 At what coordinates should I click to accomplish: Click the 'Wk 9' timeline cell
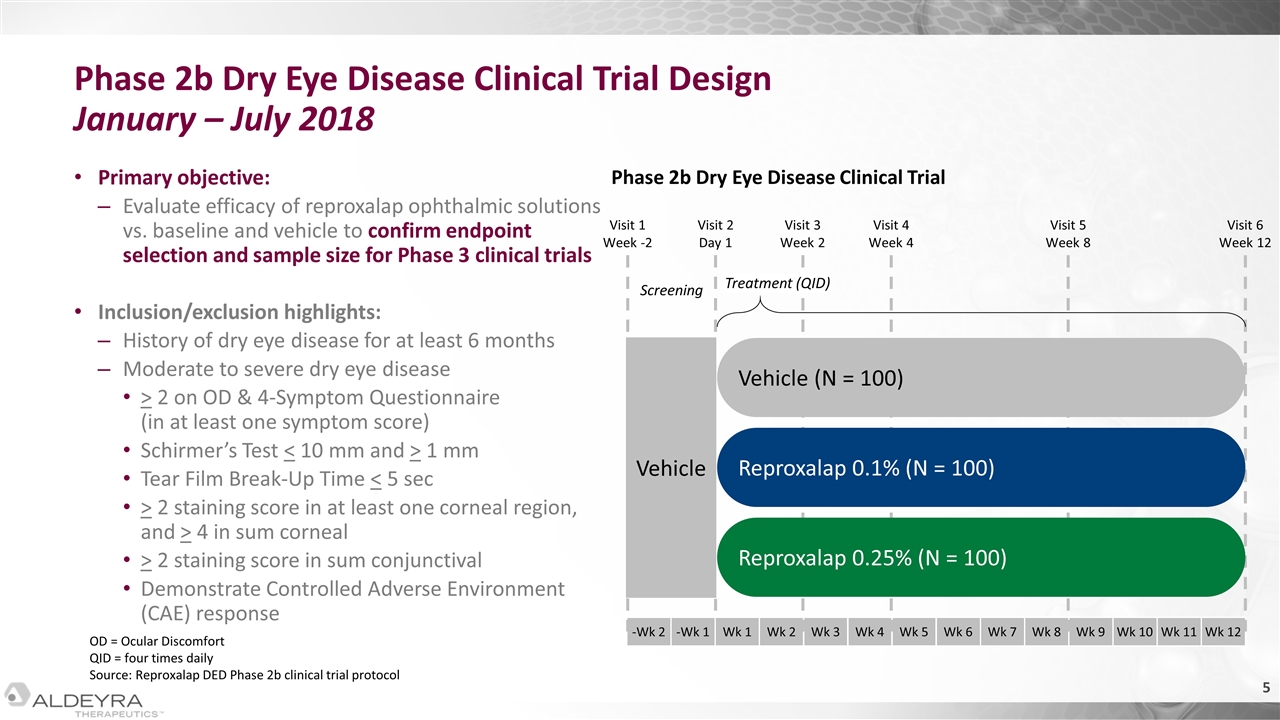pos(1091,632)
